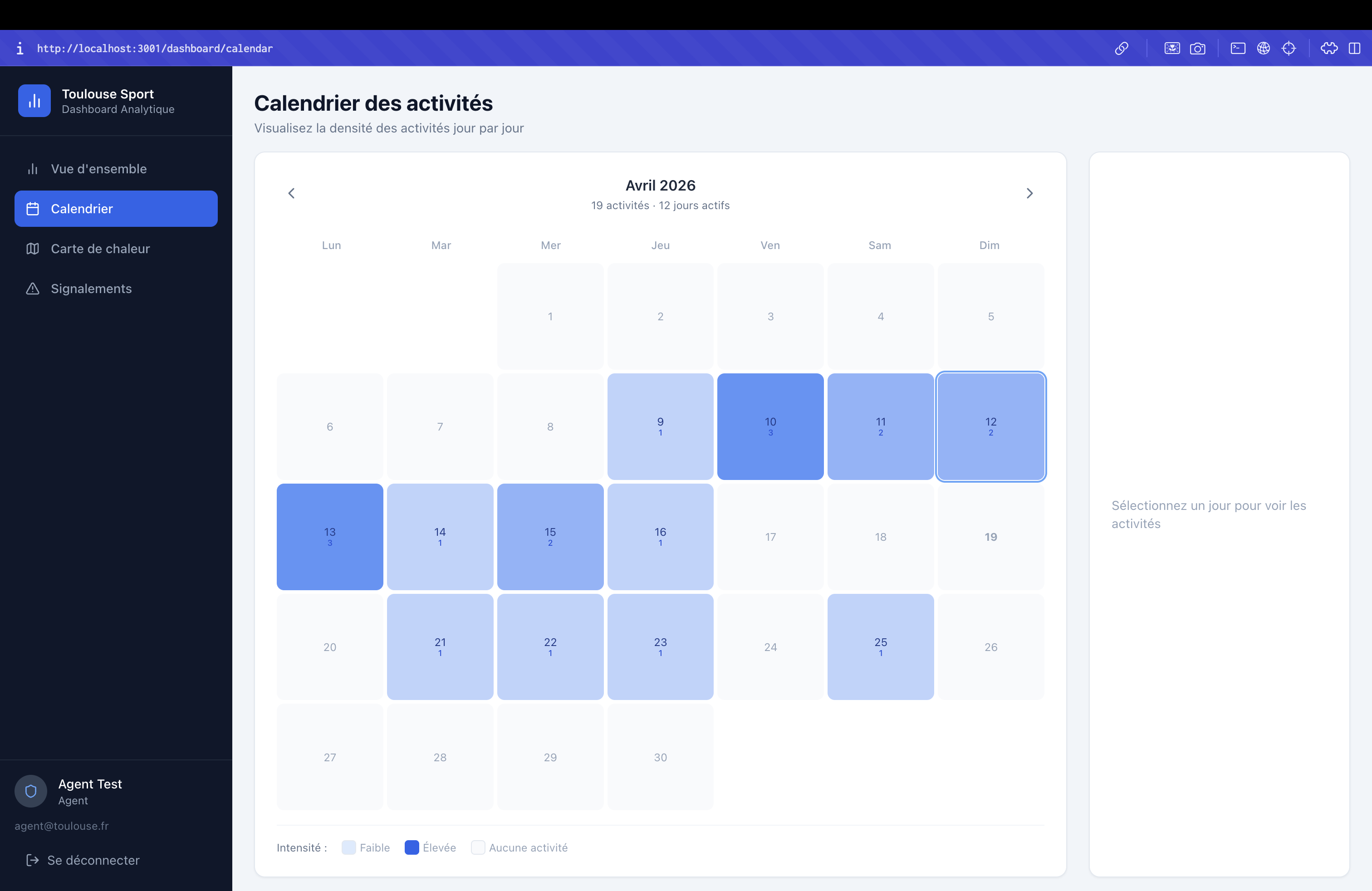Screen dimensions: 1372x891
Task: Click the bar chart icon beside Vue d'ensemble
Action: [33, 169]
